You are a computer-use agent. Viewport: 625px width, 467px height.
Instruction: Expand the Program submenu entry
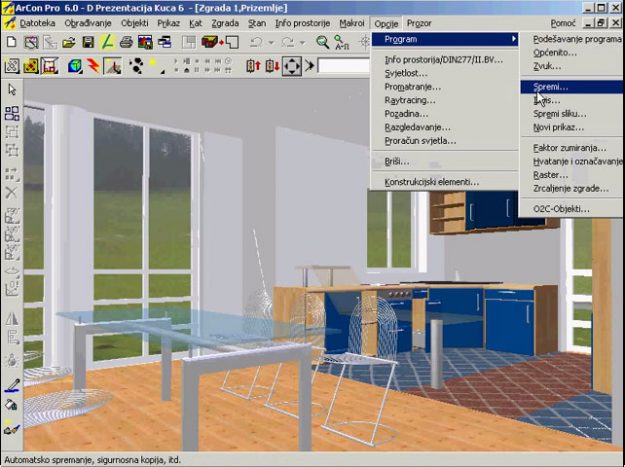(445, 39)
